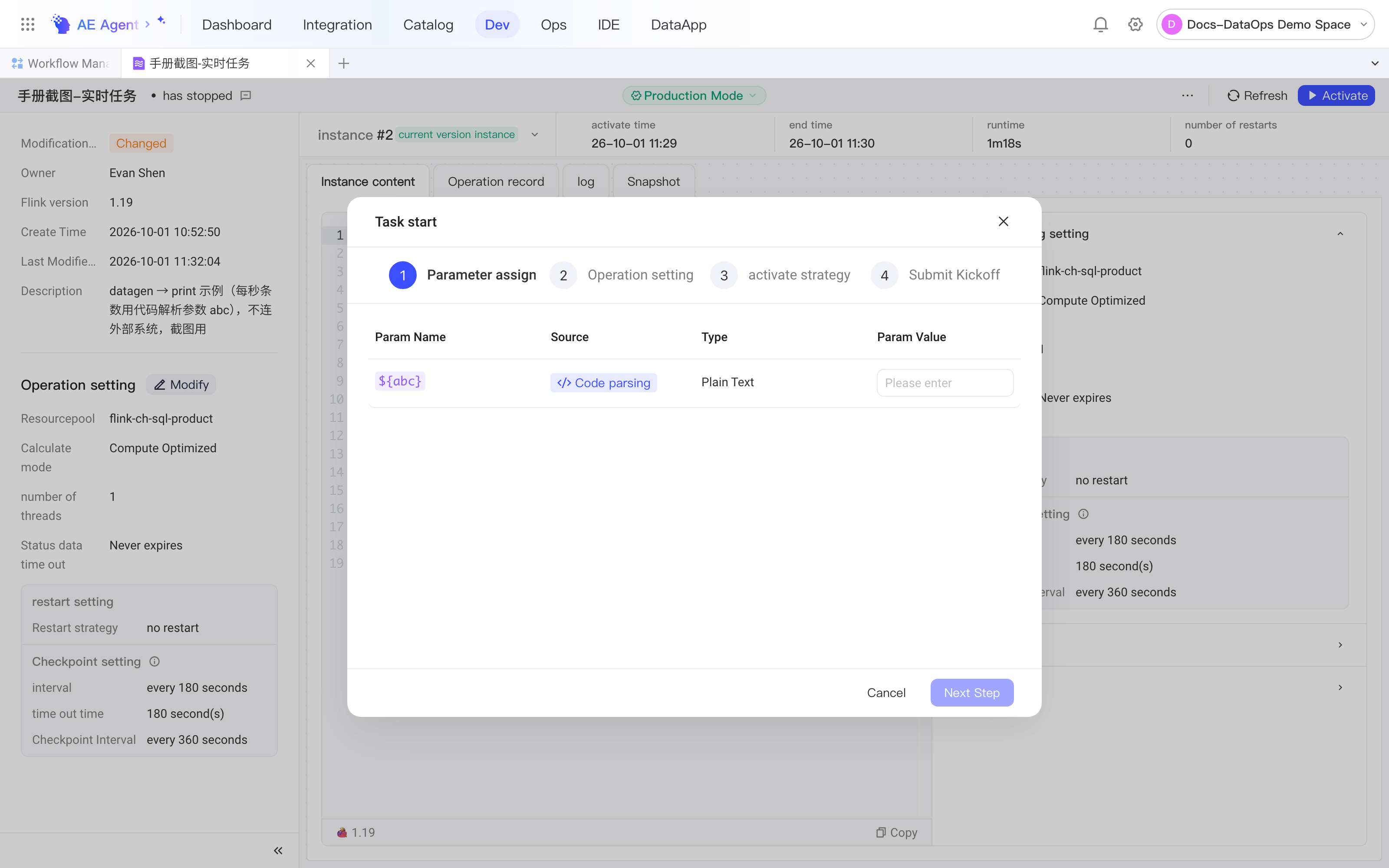Expand the Production Mode dropdown
This screenshot has height=868, width=1389.
pos(694,95)
